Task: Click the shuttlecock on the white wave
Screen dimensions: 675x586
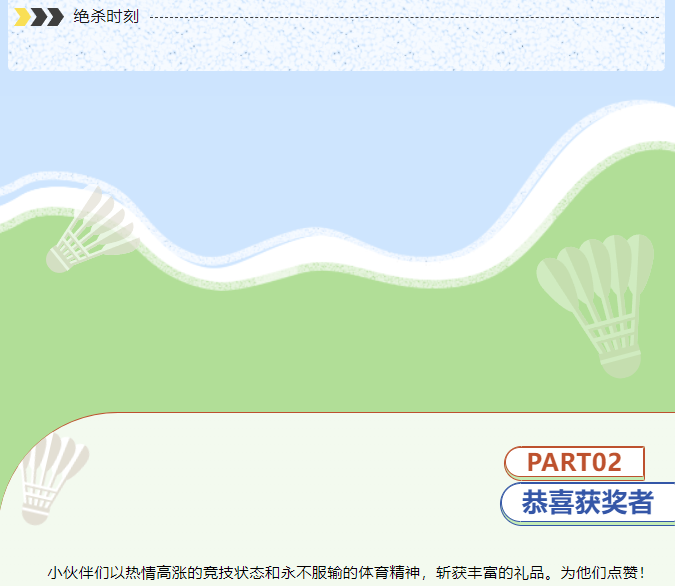Action: tap(92, 231)
